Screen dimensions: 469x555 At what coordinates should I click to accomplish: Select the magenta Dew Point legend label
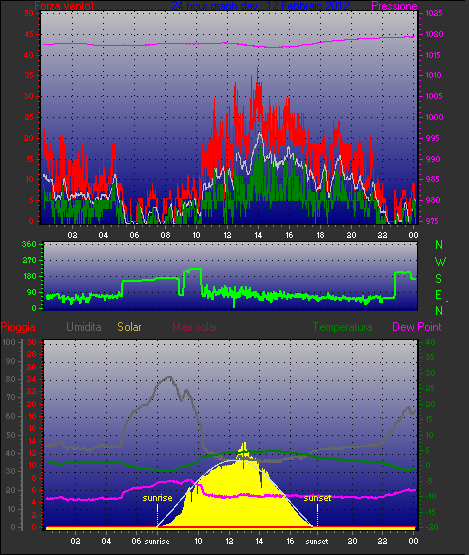[417, 327]
